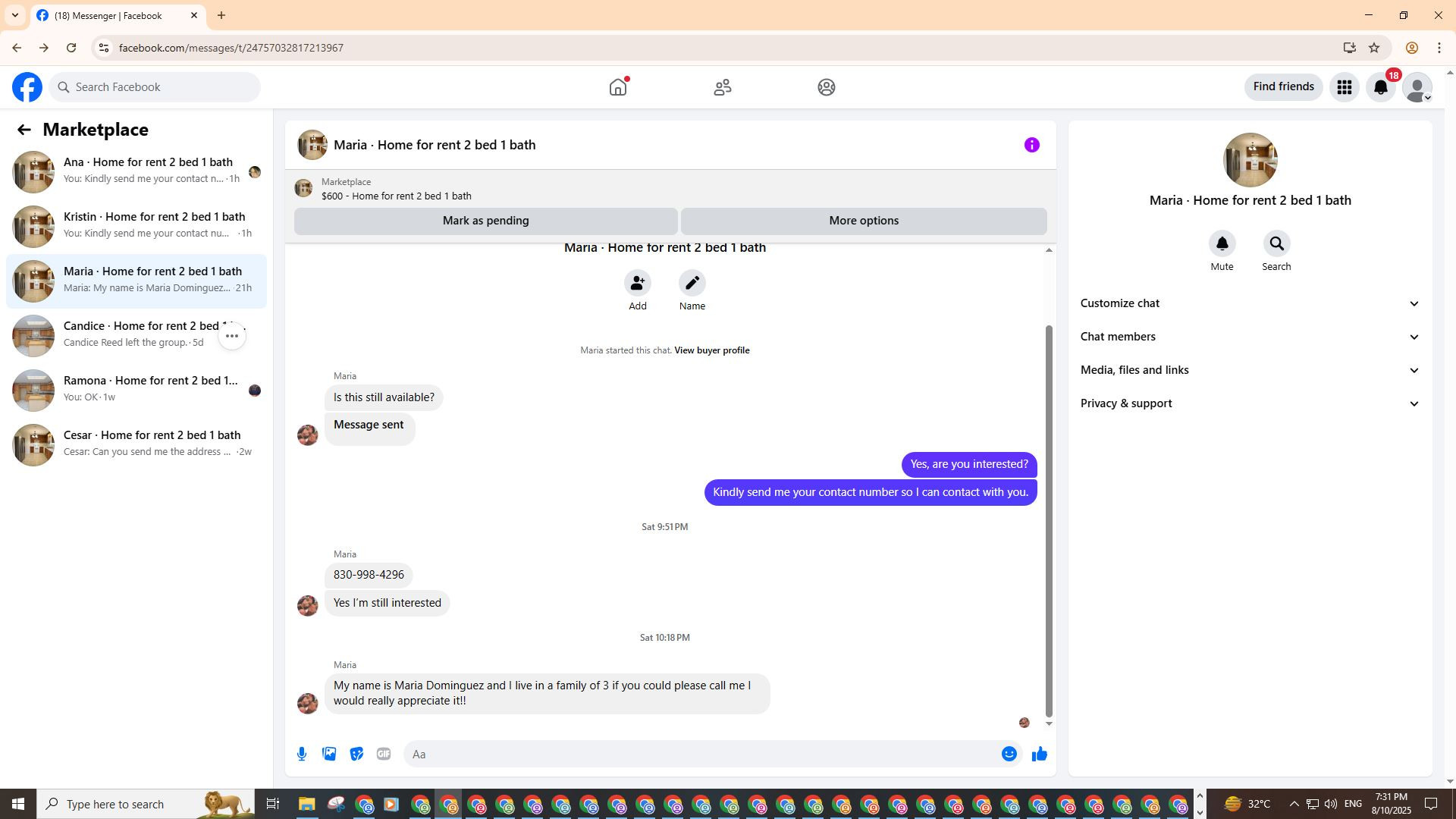Search in conversation using magnifier icon
1456x819 pixels.
1276,244
